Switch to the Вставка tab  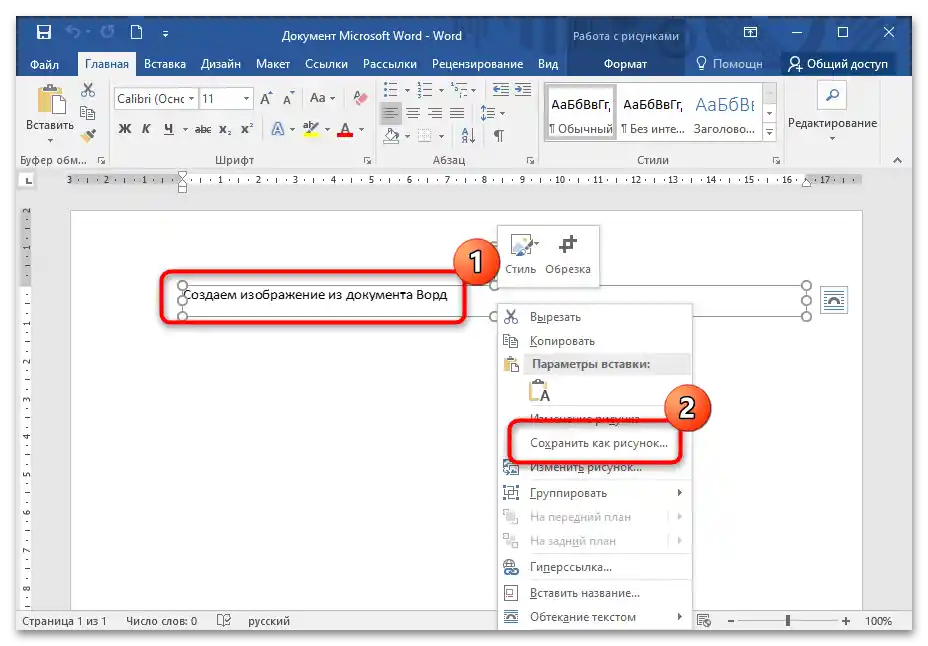tap(165, 64)
